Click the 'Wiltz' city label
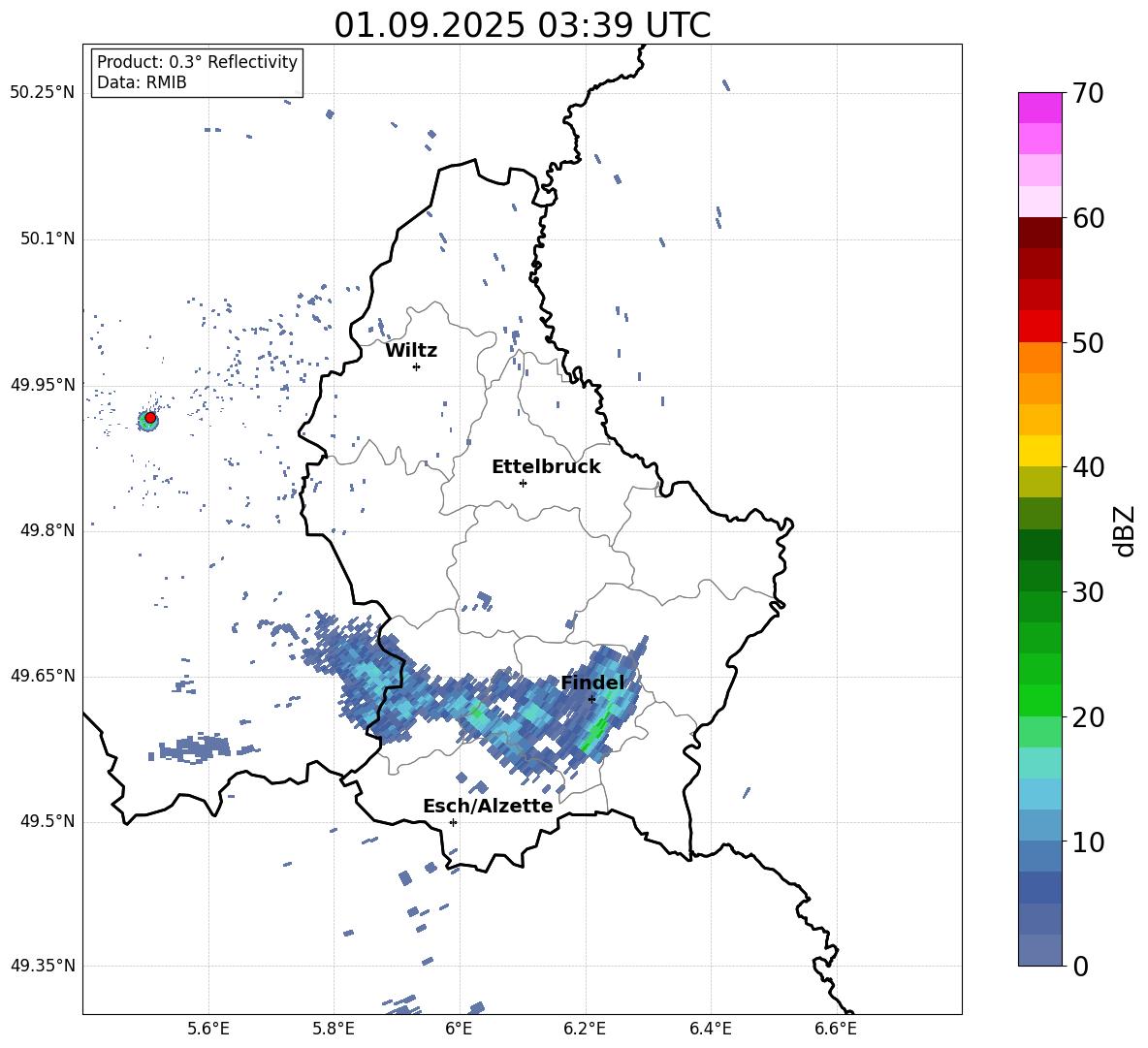 point(411,351)
